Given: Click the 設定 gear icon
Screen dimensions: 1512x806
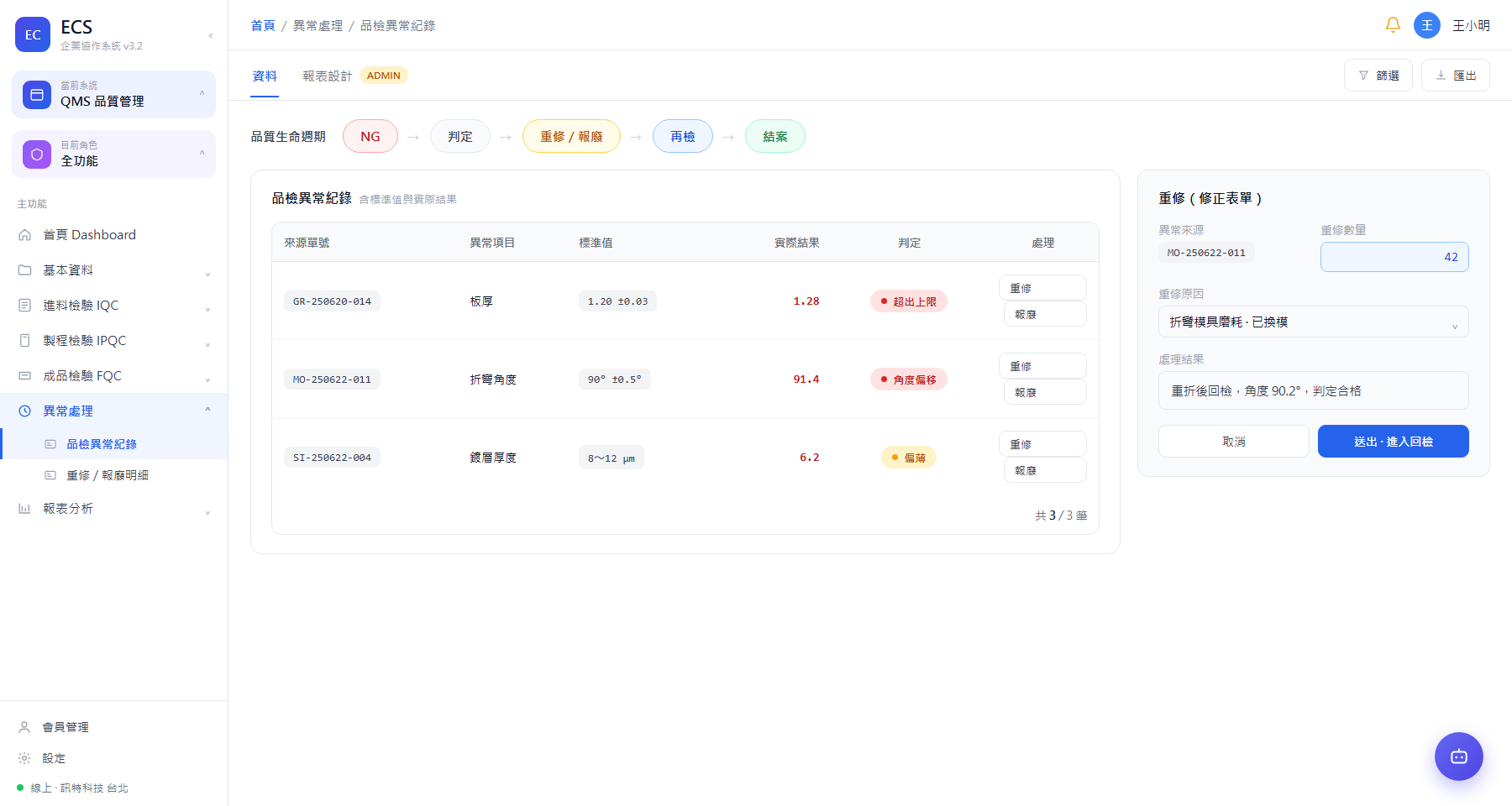Looking at the screenshot, I should pos(25,758).
